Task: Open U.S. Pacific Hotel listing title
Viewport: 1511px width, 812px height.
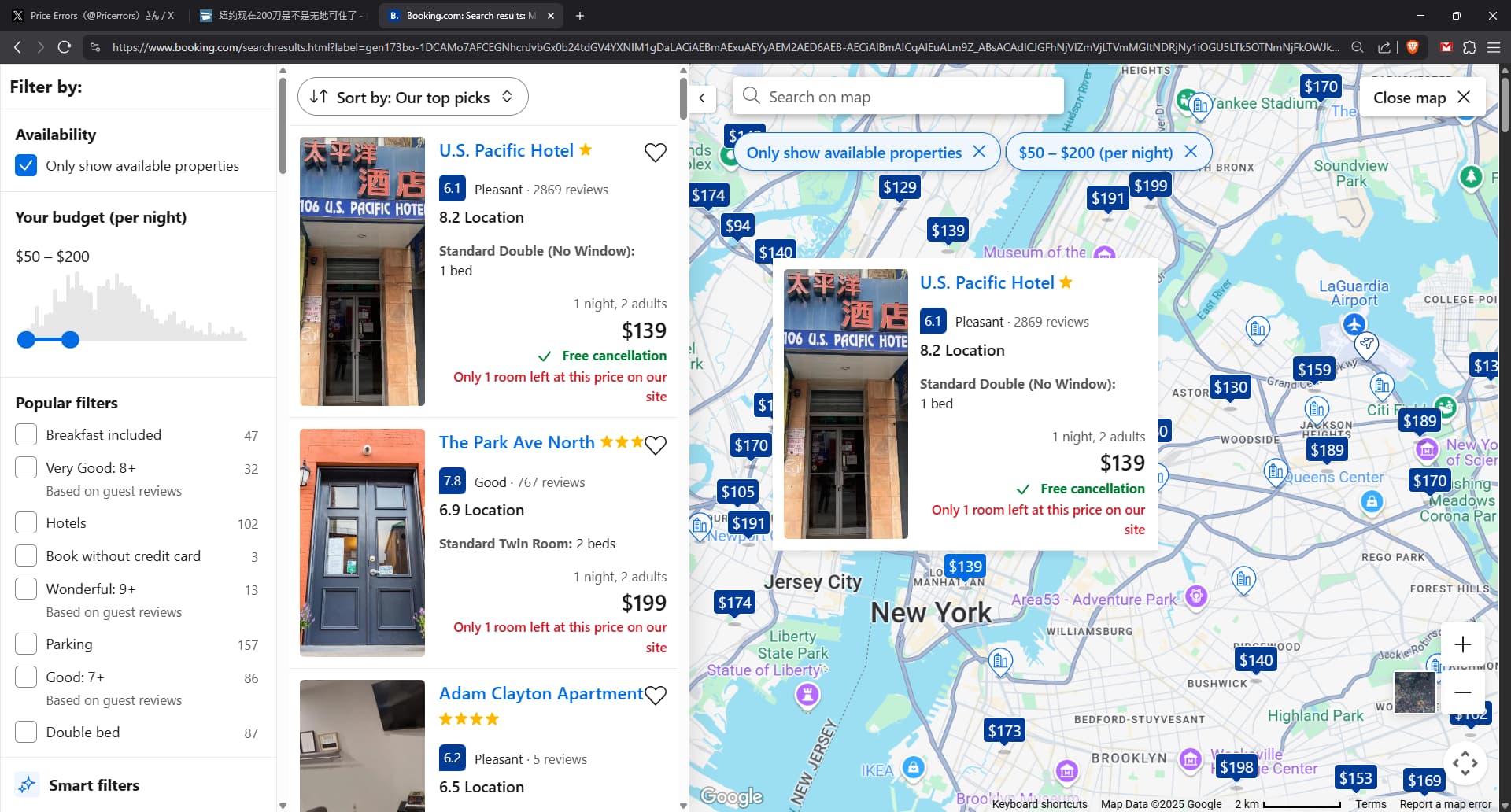Action: [506, 150]
